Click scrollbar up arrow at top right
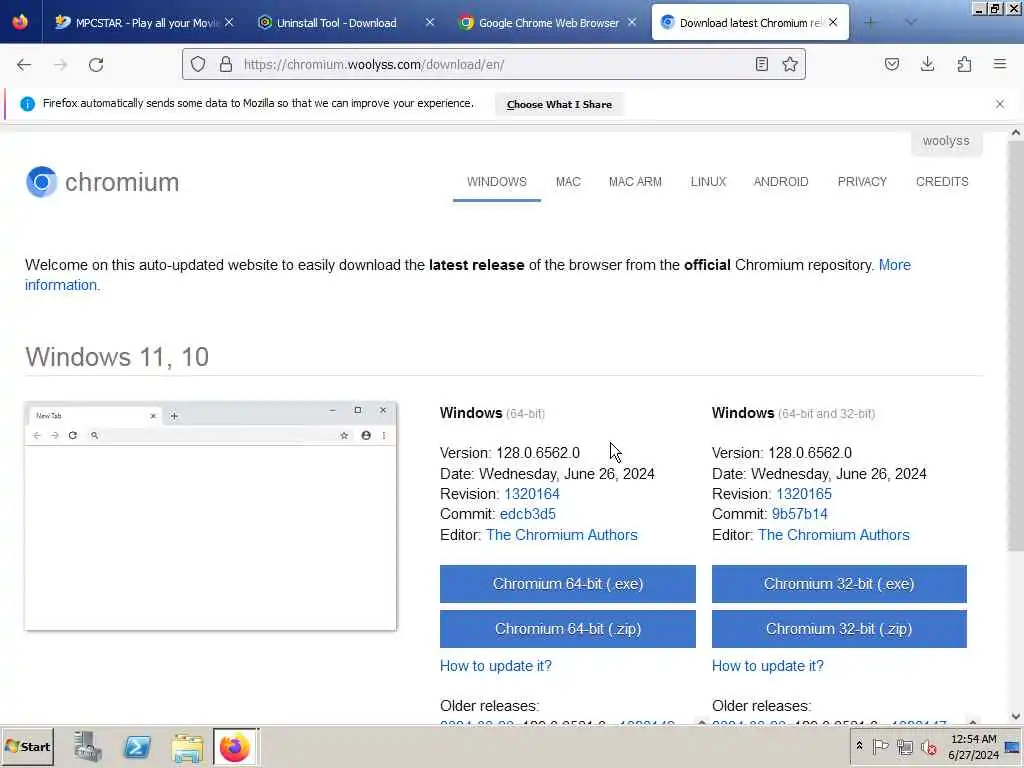 click(1016, 133)
